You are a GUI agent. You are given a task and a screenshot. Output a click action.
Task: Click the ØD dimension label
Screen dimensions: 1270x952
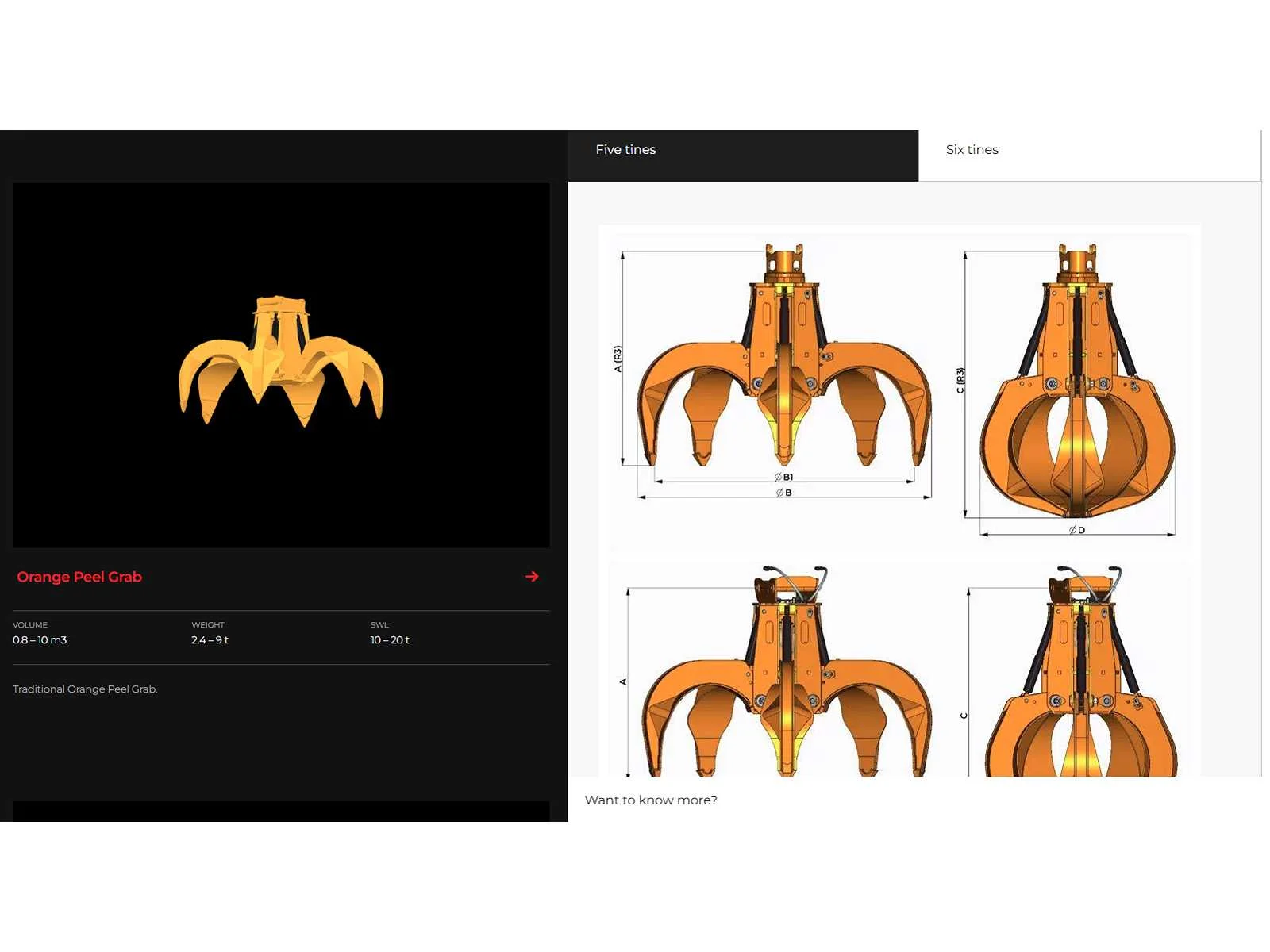tap(1077, 530)
